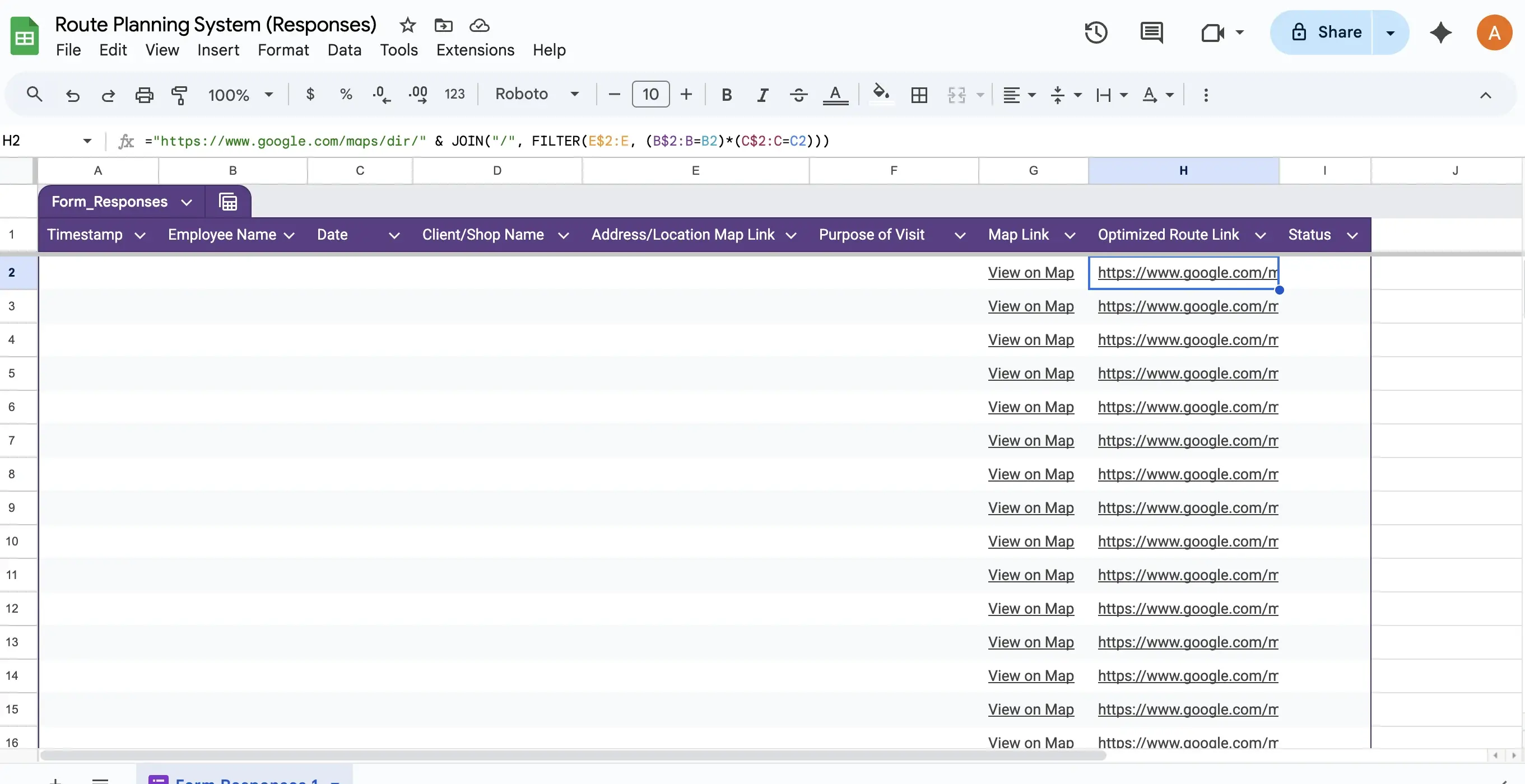Open the borders menu
Image resolution: width=1525 pixels, height=784 pixels.
click(919, 95)
